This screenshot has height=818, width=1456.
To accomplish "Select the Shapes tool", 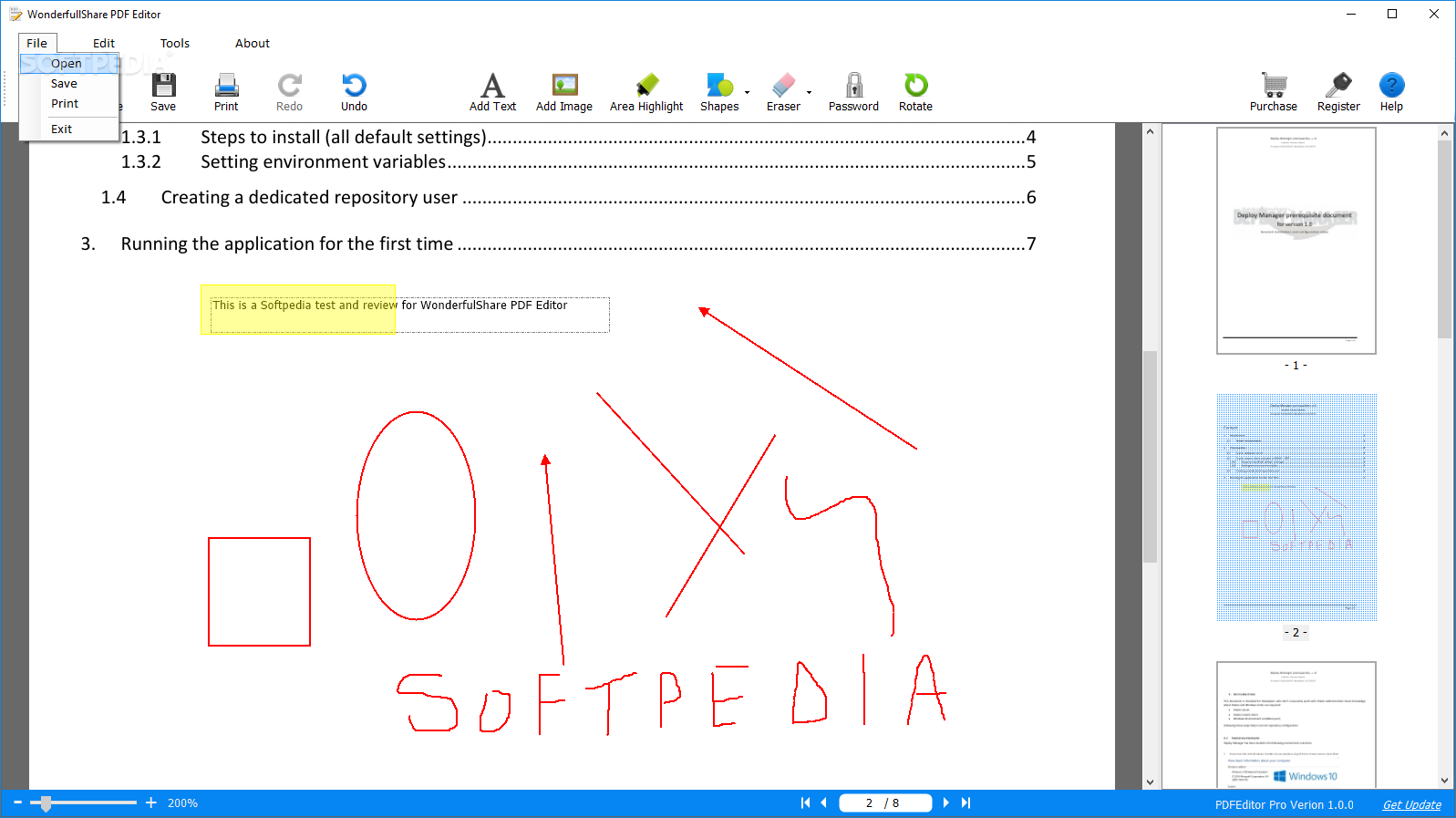I will [719, 92].
